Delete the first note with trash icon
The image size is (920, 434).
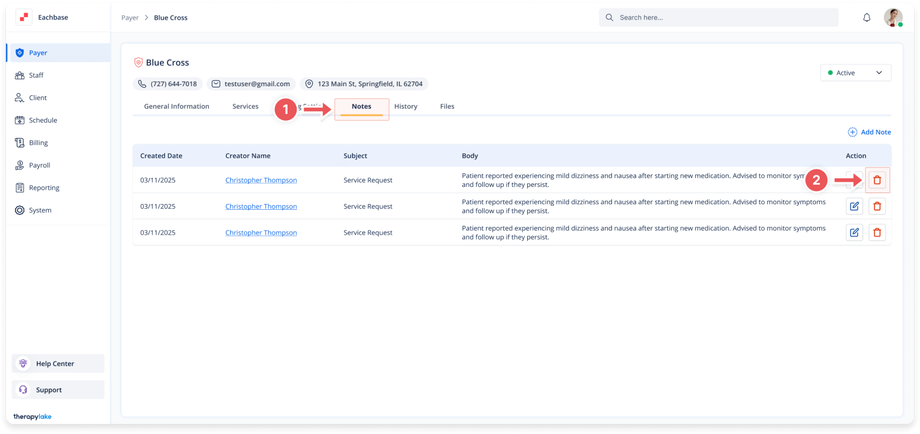(x=877, y=180)
